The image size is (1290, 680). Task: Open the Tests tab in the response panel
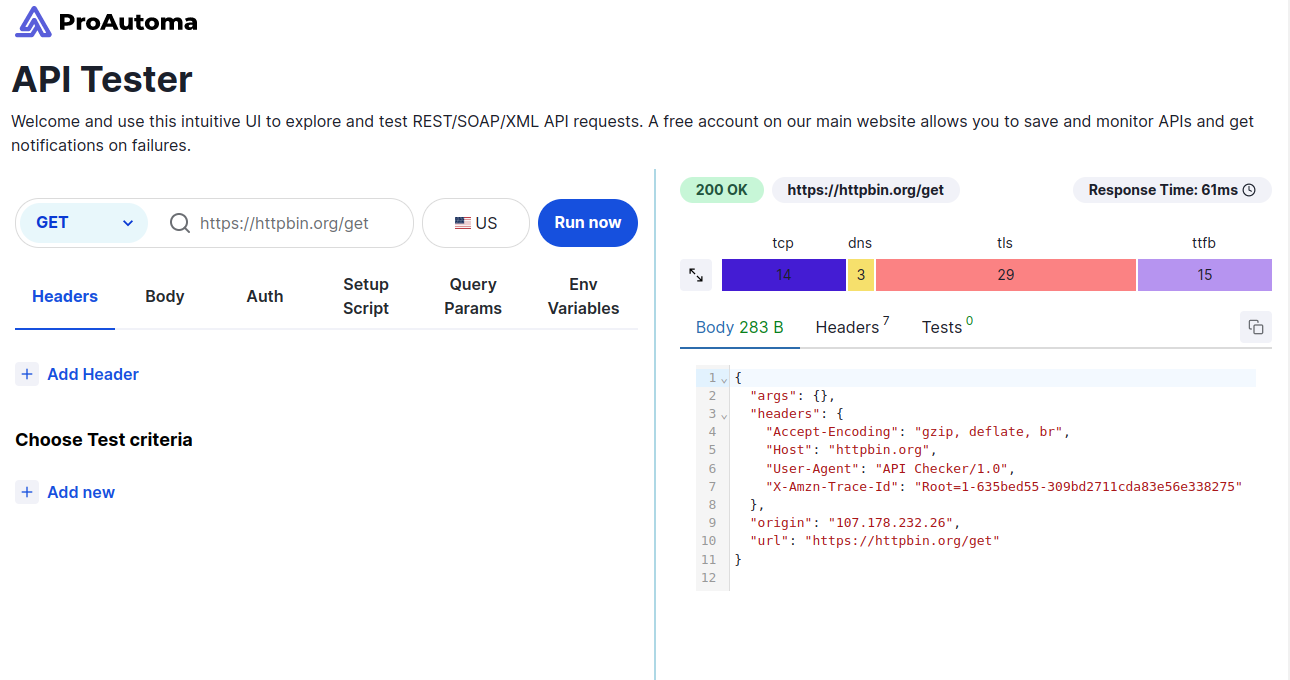pos(939,327)
